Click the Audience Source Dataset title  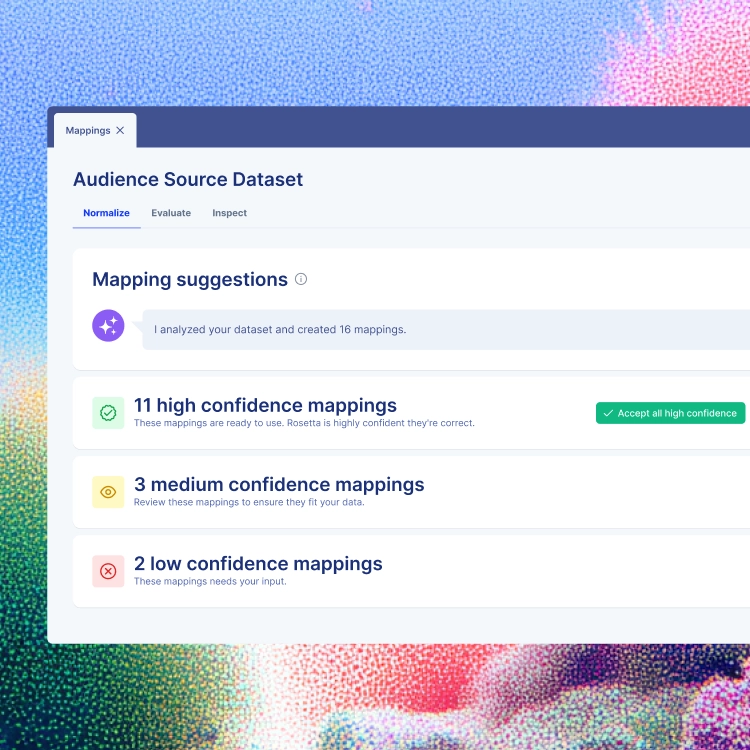pyautogui.click(x=188, y=179)
